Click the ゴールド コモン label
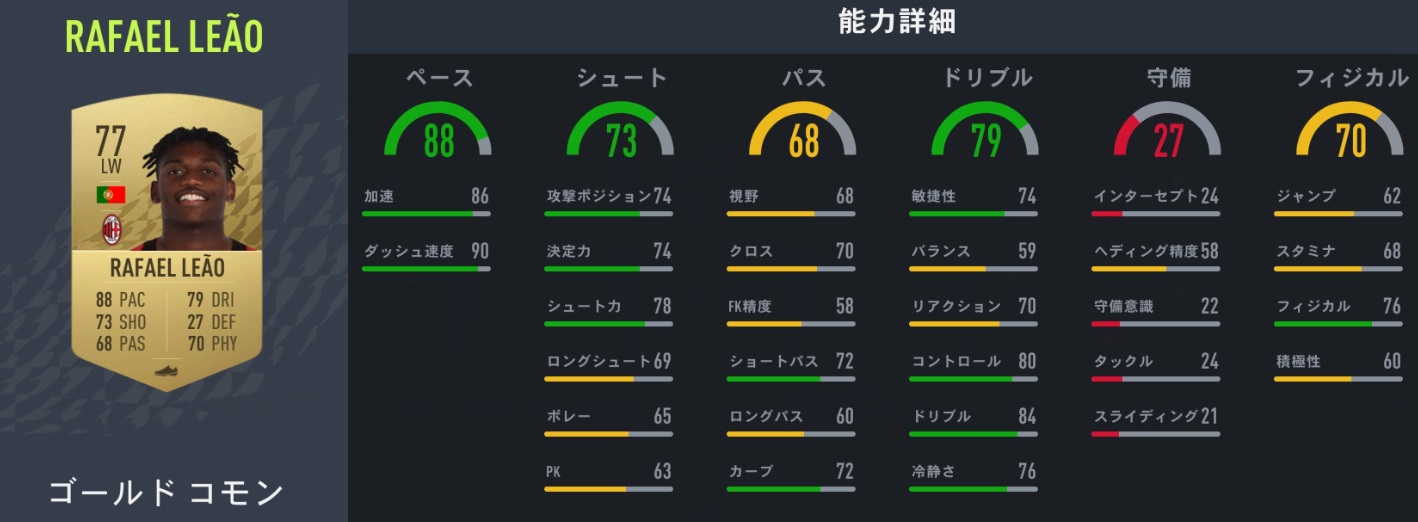 coord(166,492)
